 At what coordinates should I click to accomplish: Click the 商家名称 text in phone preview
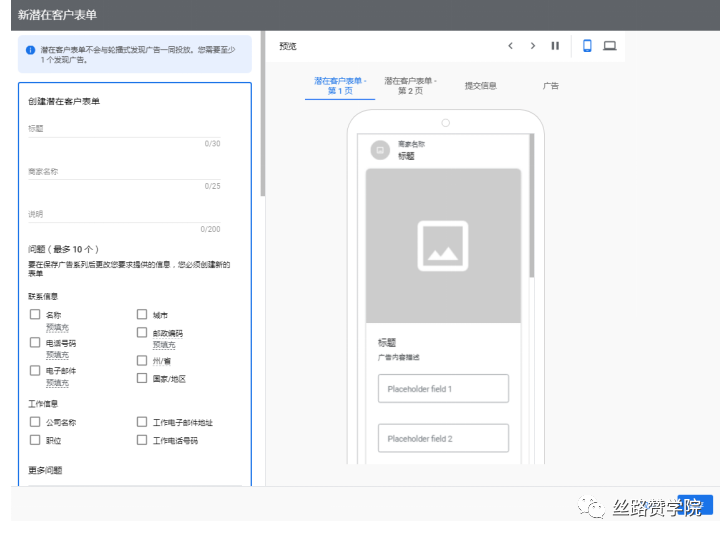412,144
